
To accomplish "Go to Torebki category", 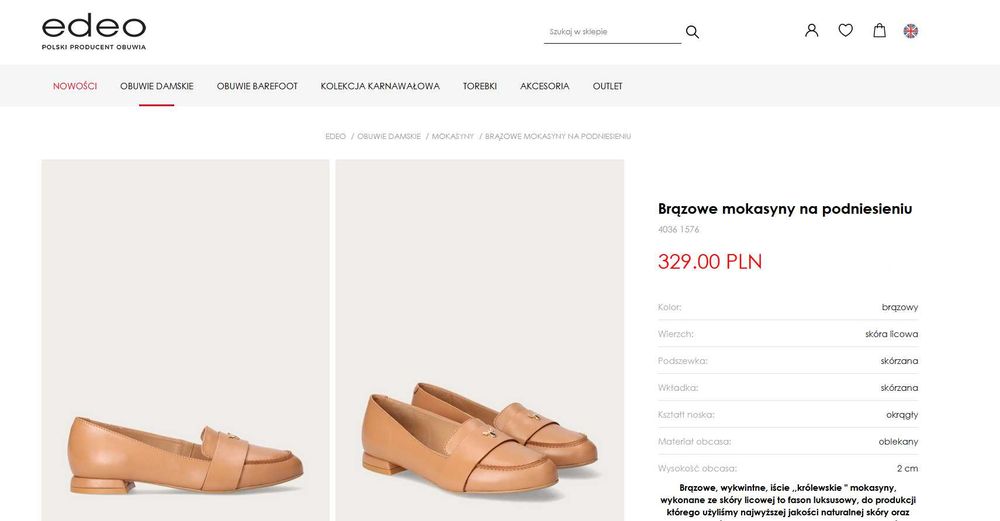I will [480, 86].
